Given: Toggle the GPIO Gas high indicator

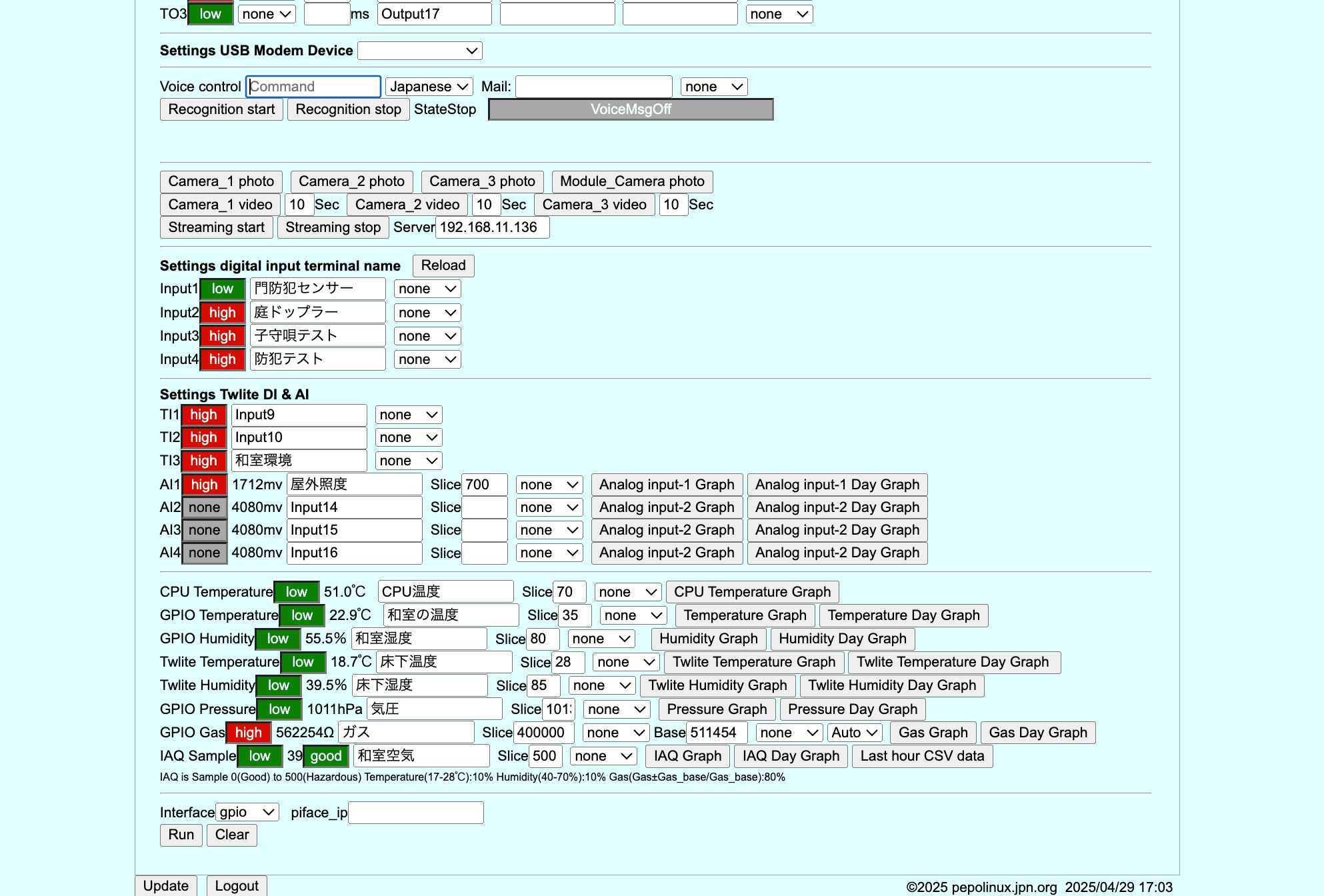Looking at the screenshot, I should pyautogui.click(x=248, y=733).
